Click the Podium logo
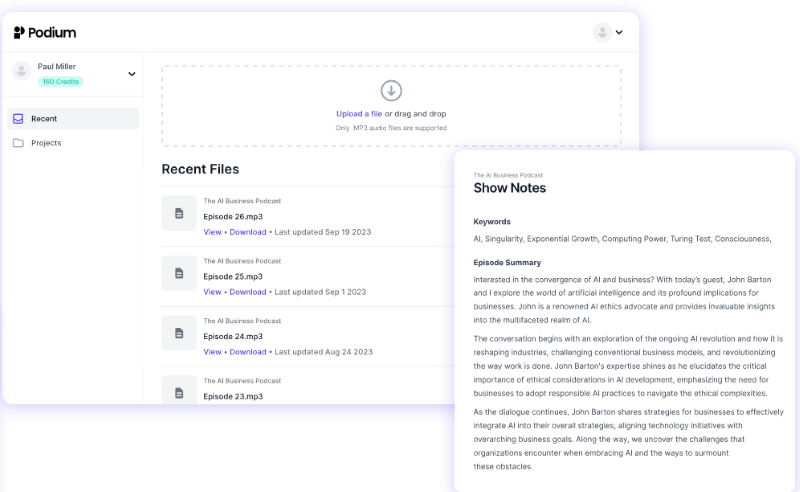 (x=45, y=32)
